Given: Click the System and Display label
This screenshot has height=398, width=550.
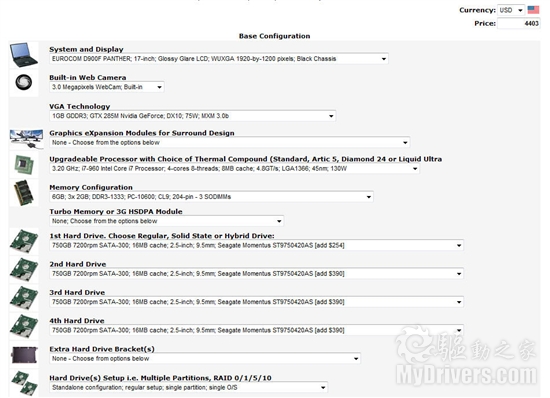Looking at the screenshot, I should 86,49.
